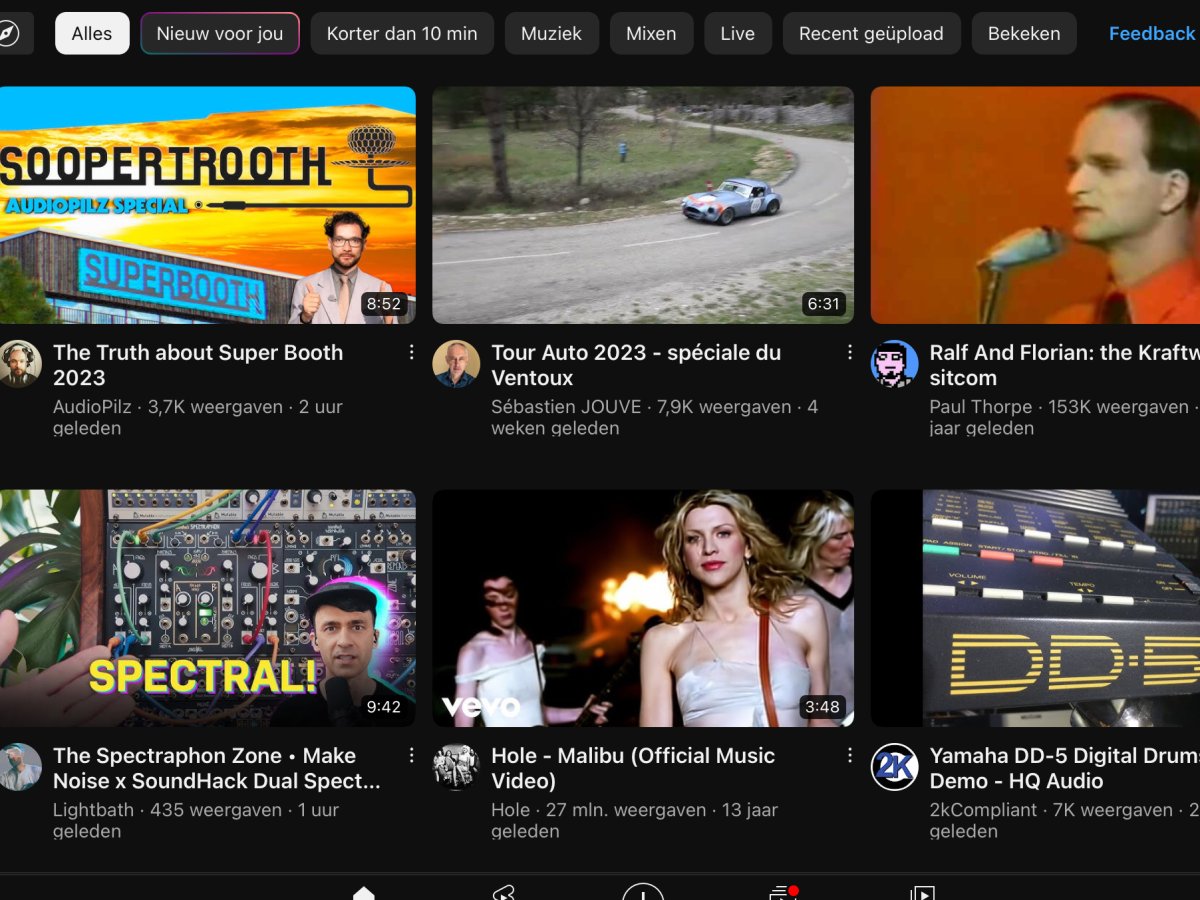Open title Tour Auto 2023 spéciale du Ventoux
The width and height of the screenshot is (1200, 900).
(636, 365)
